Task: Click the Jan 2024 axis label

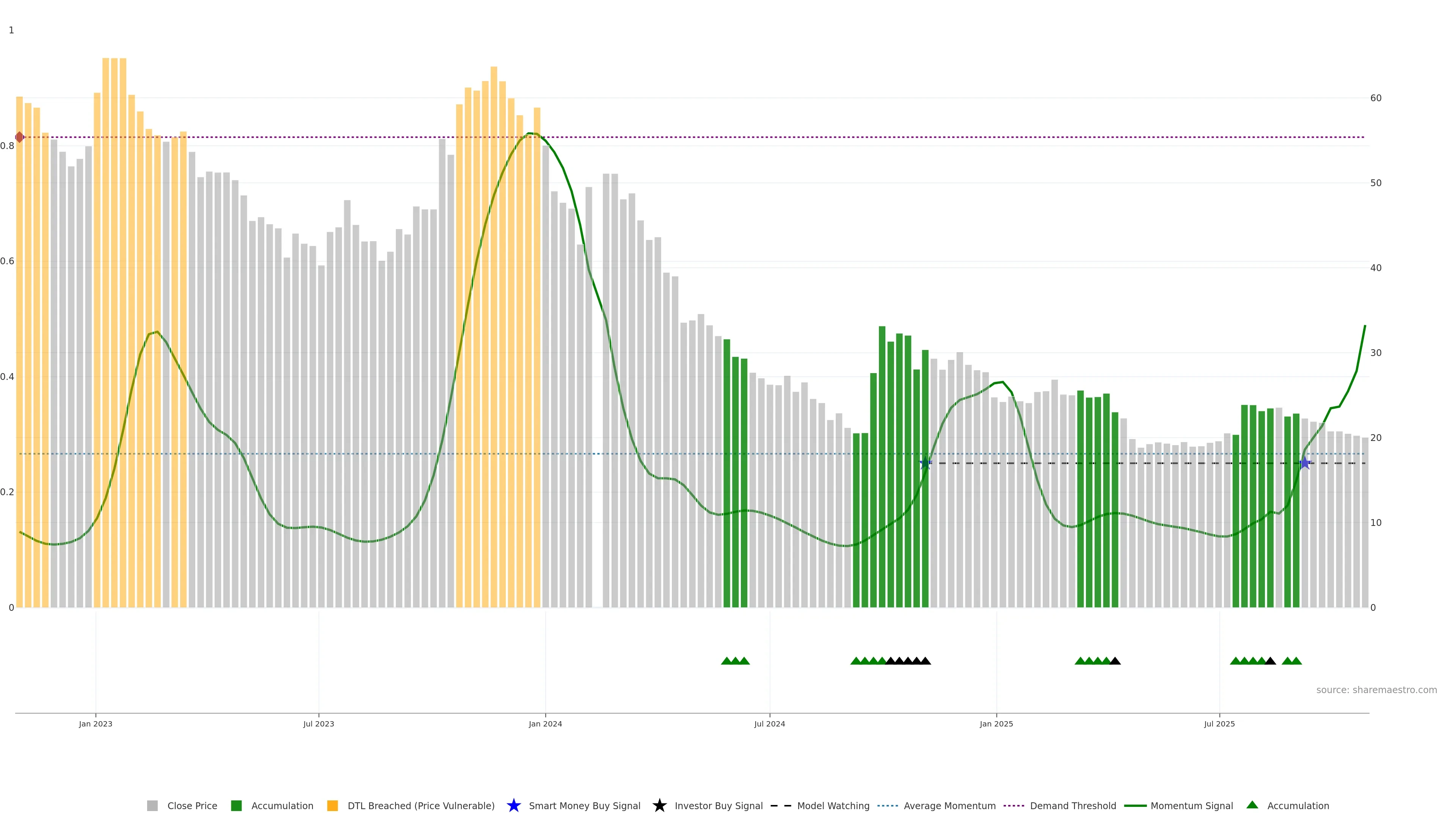Action: (x=545, y=724)
